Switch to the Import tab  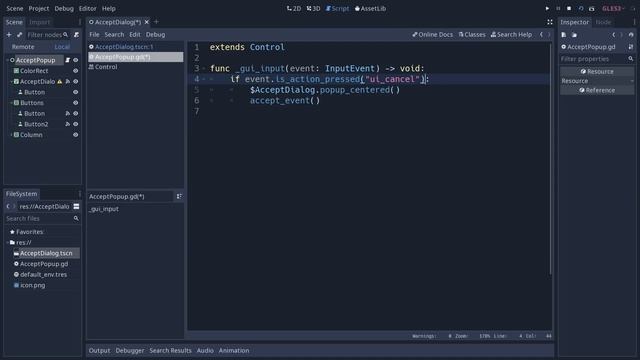tap(40, 22)
